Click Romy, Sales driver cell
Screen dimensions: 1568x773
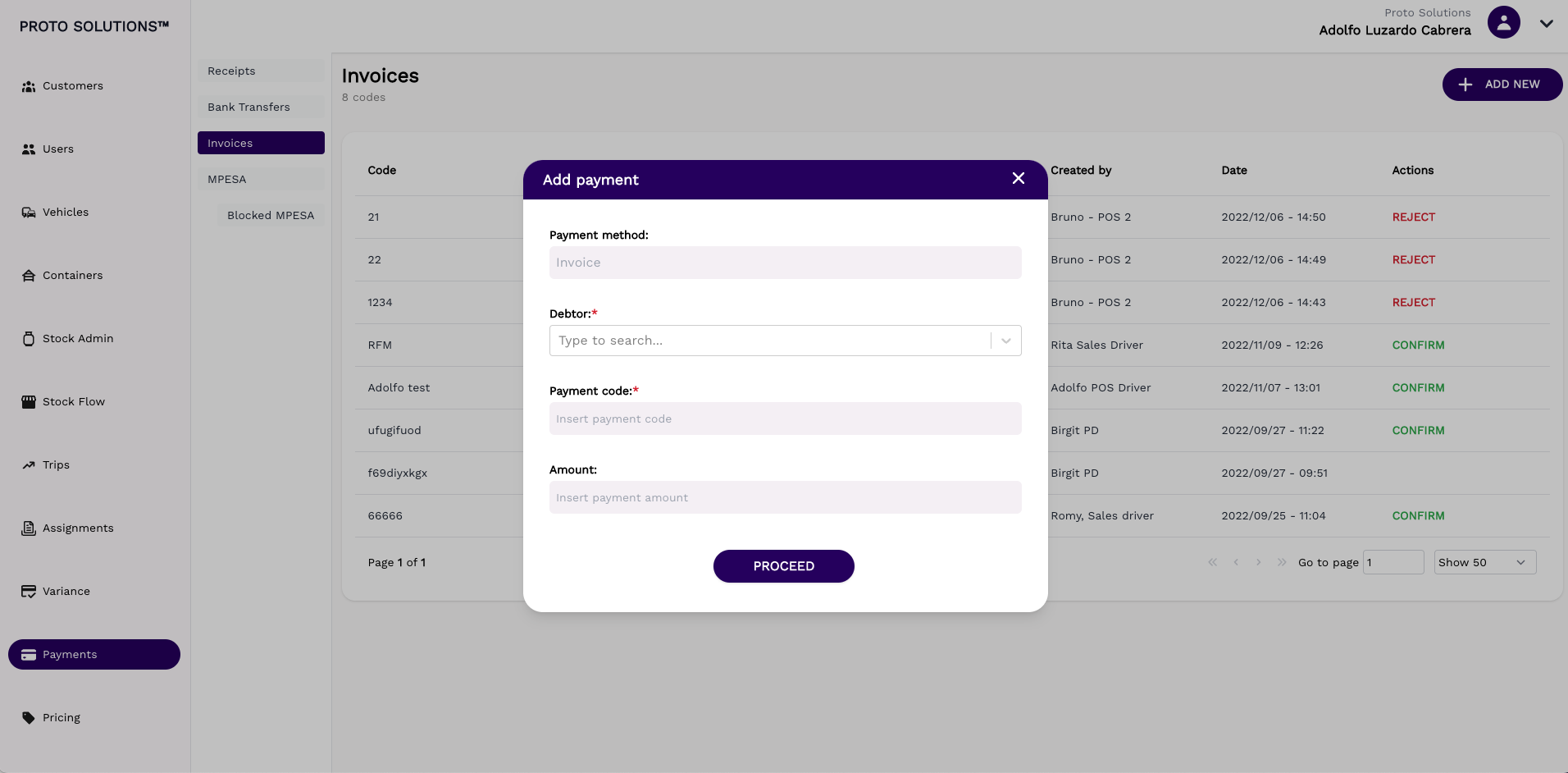pos(1102,516)
